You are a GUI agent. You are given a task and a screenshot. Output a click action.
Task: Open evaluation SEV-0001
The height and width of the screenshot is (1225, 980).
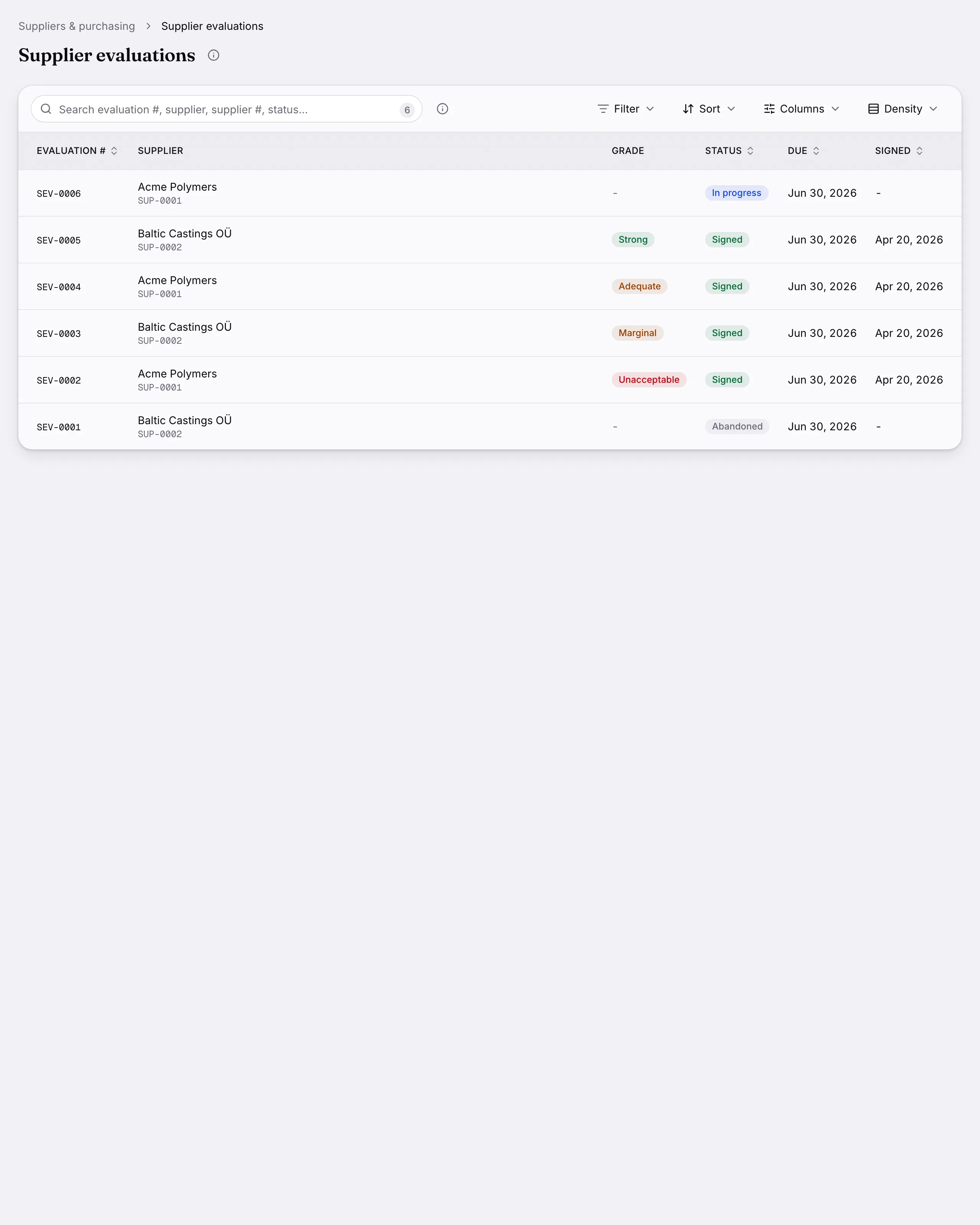point(59,427)
